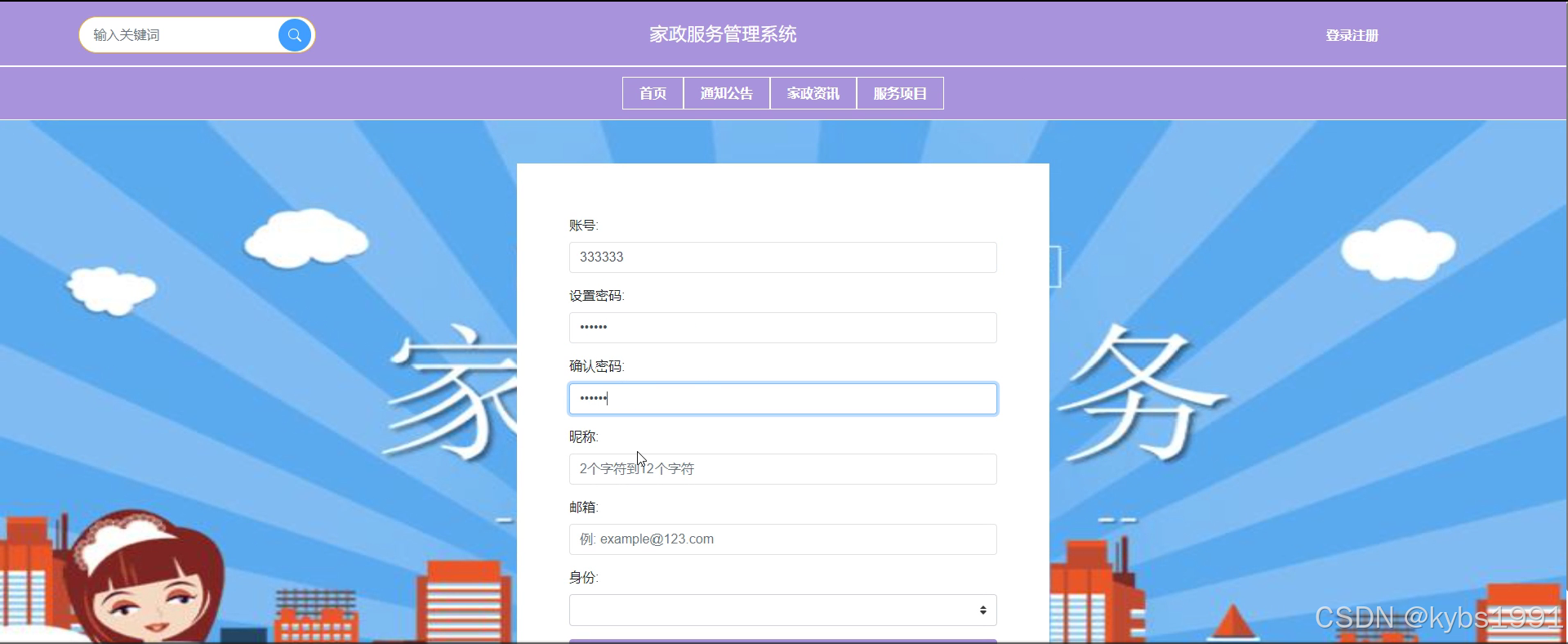Click the 确认密码 label text
This screenshot has height=644, width=1568.
pyautogui.click(x=597, y=366)
